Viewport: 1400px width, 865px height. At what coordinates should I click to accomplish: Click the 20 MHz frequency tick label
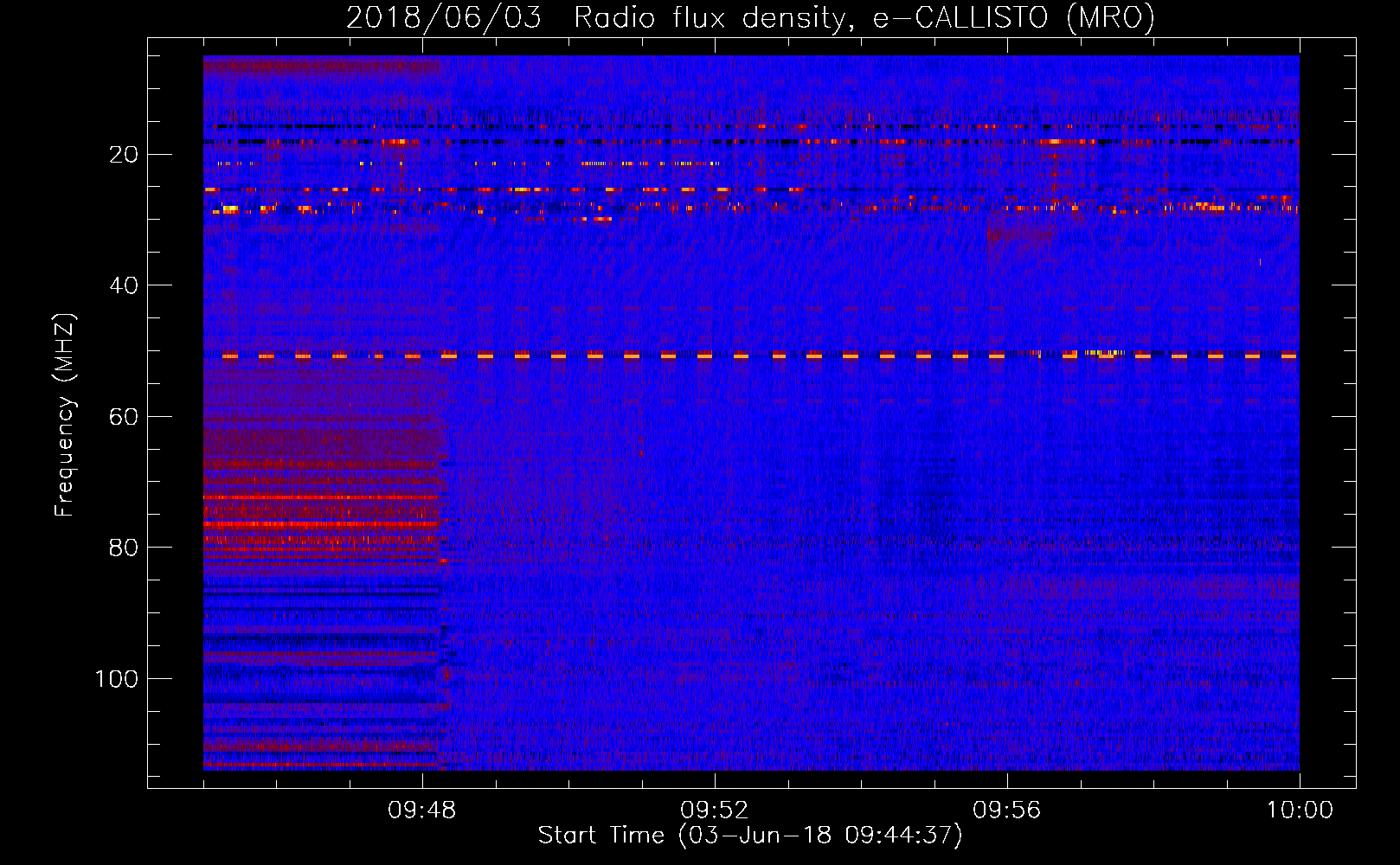125,155
